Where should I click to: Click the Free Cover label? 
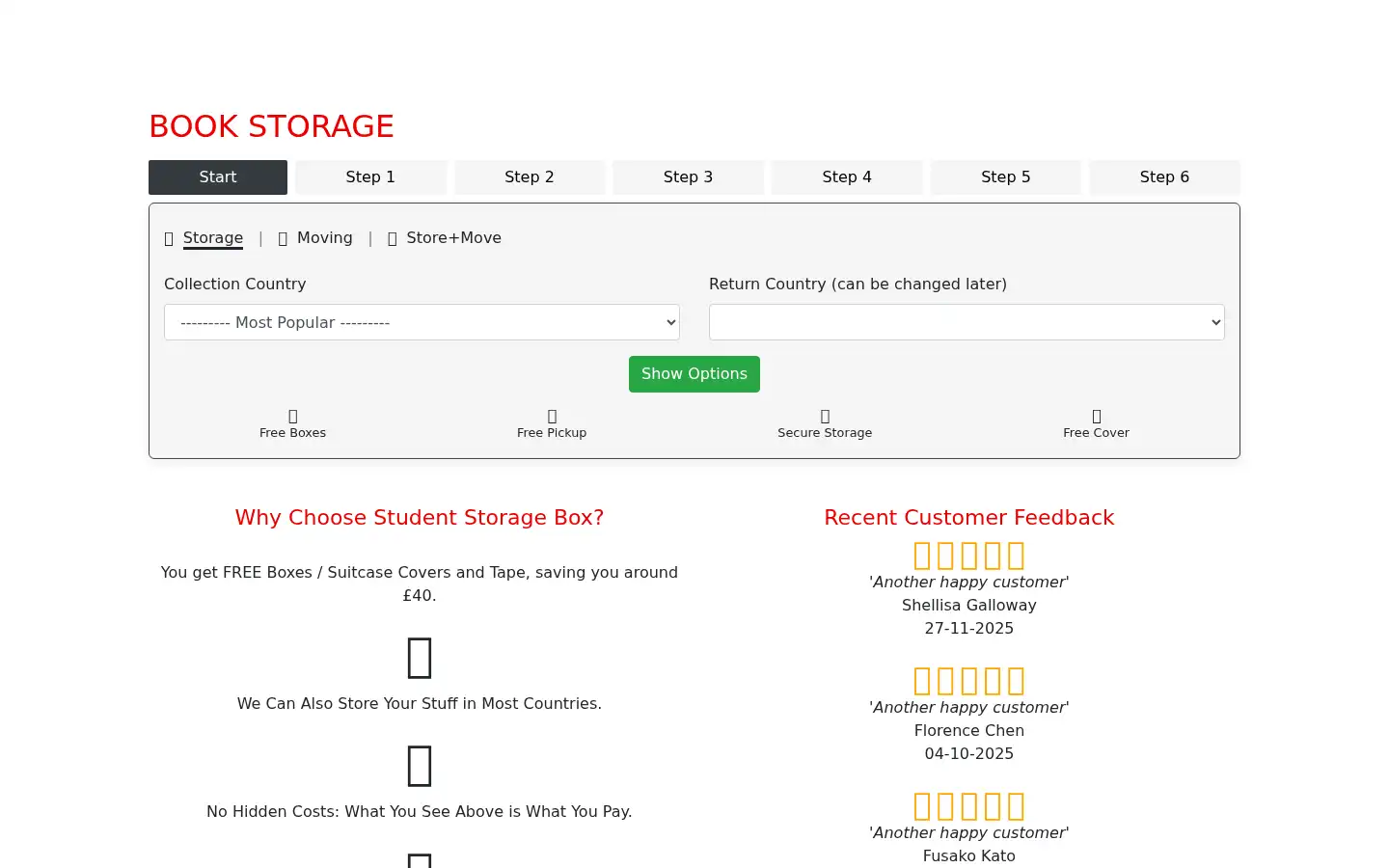pos(1097,433)
